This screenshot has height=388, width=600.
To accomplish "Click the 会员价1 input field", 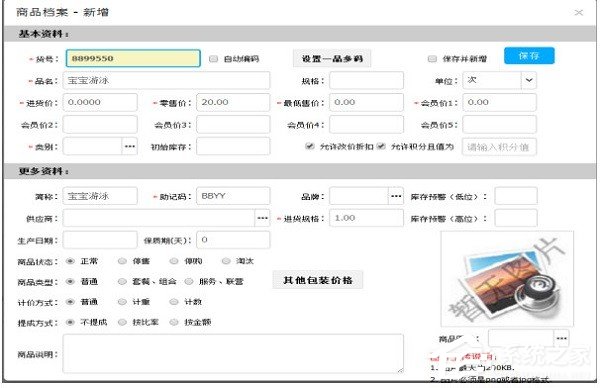I will pyautogui.click(x=499, y=103).
